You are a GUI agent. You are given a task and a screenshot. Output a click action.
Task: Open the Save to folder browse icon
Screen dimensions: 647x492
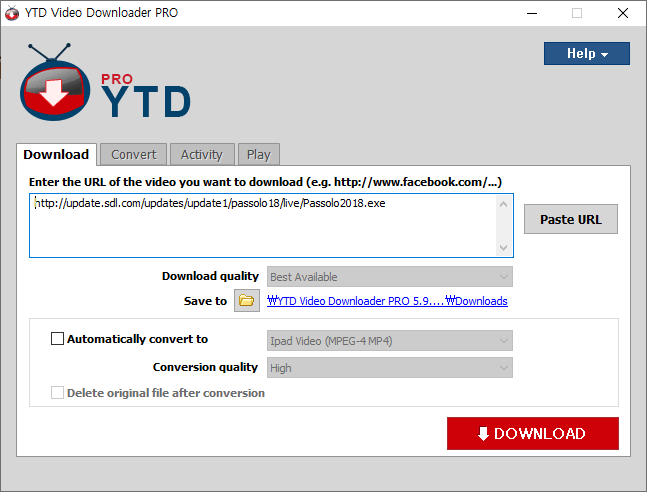(x=247, y=300)
